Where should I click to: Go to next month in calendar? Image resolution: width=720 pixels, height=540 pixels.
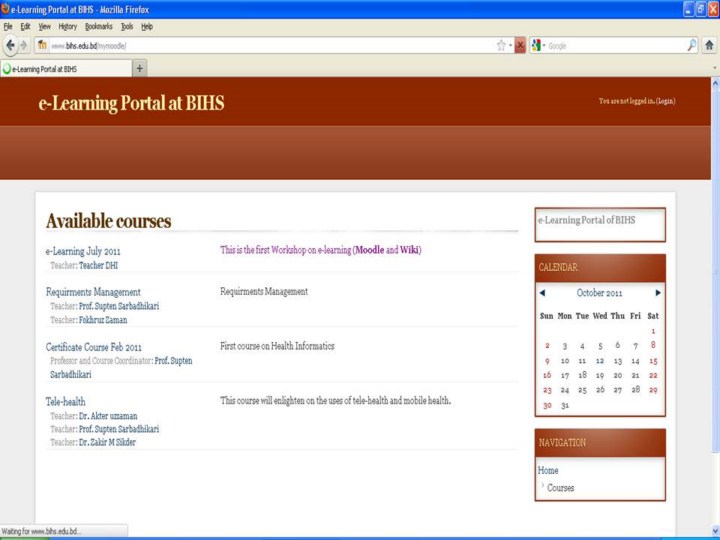tap(658, 293)
